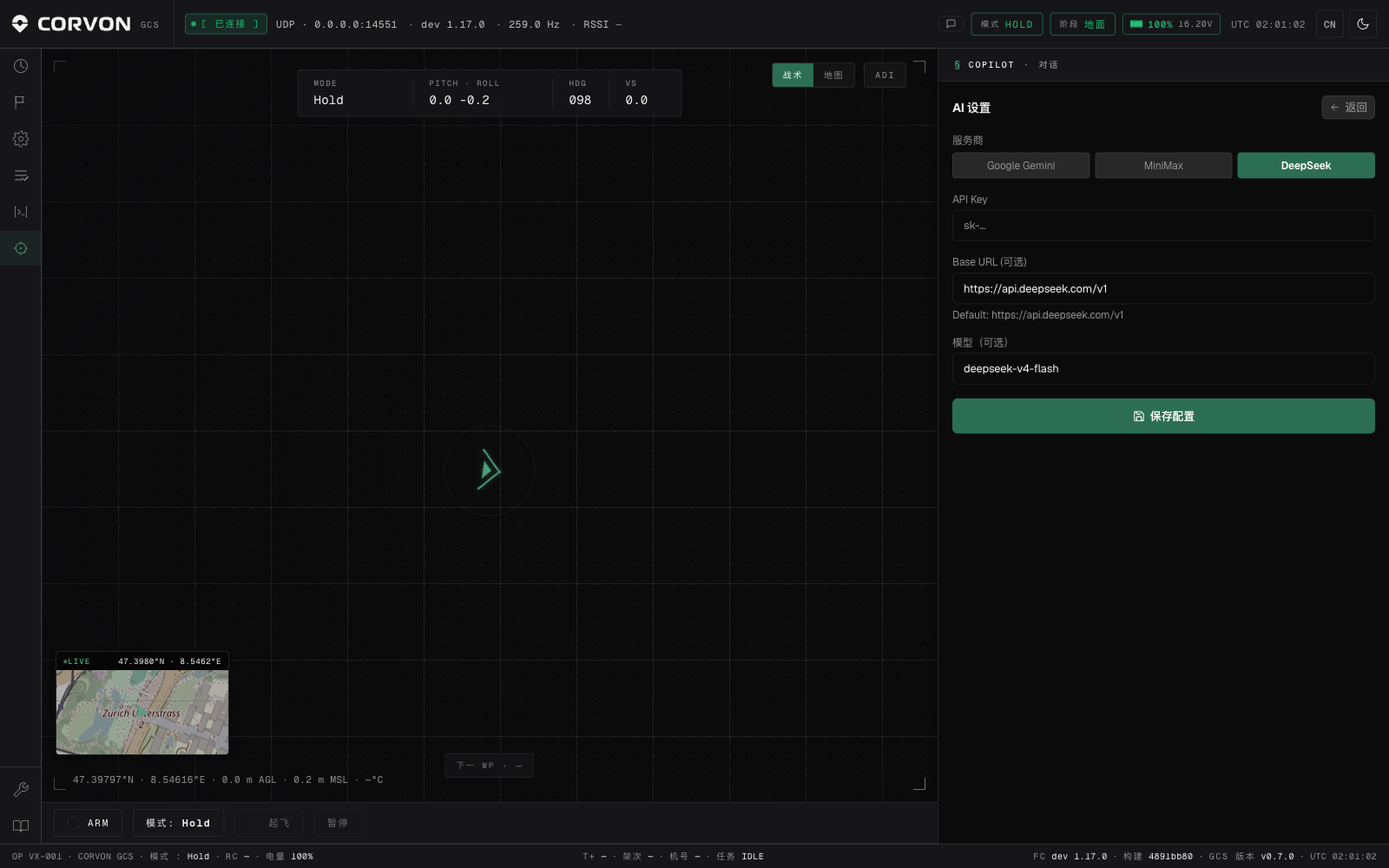Toggle the ARM switch
The height and width of the screenshot is (868, 1389).
click(x=88, y=823)
